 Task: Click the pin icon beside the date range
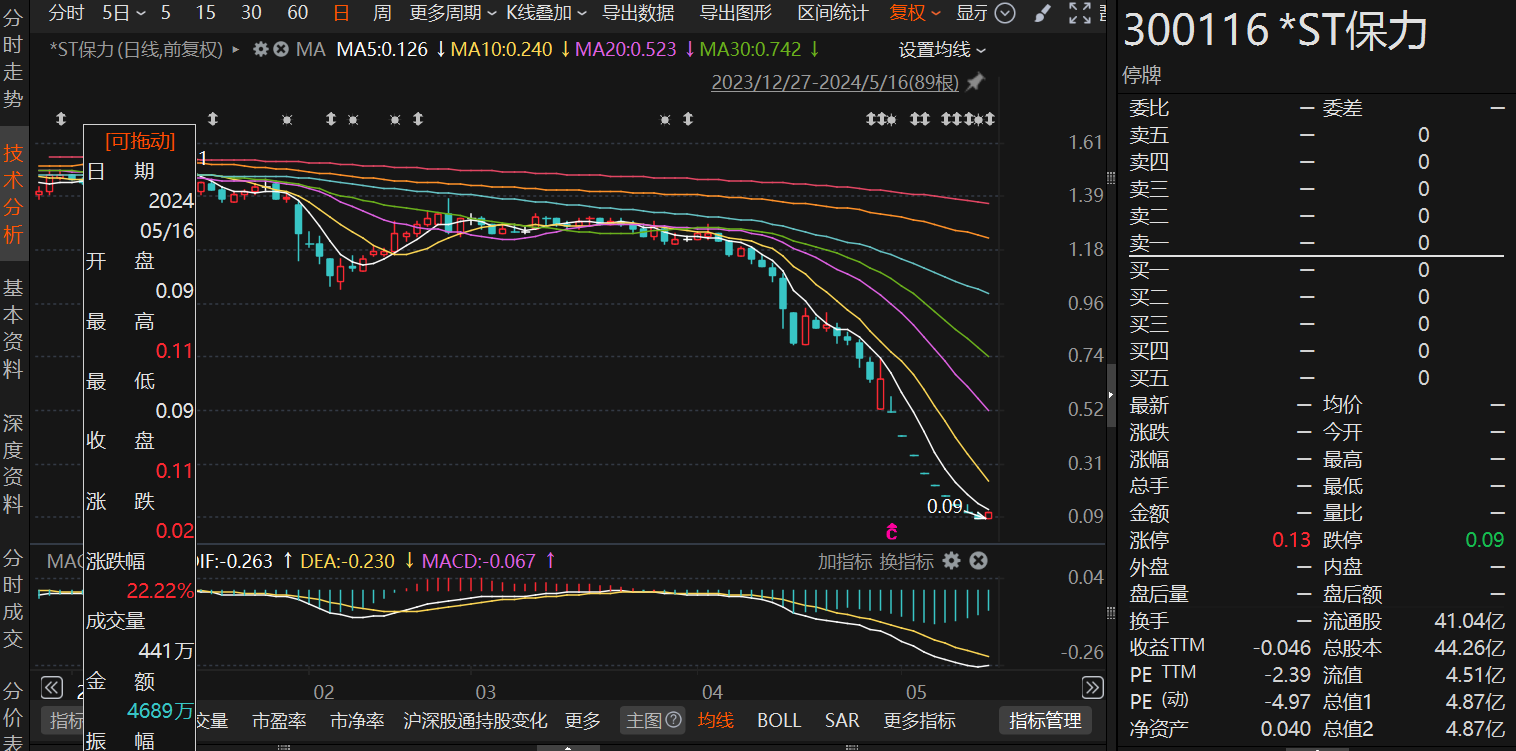pos(975,82)
